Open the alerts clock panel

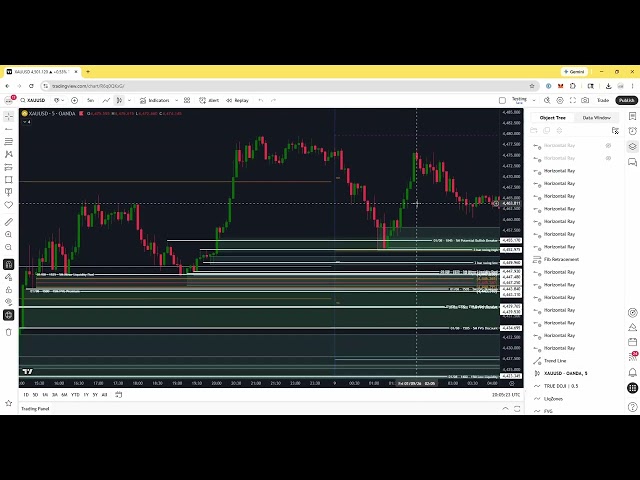tap(632, 131)
